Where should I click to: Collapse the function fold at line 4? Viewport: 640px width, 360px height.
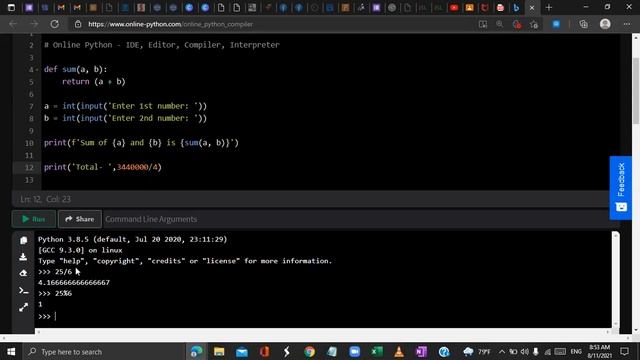[x=37, y=70]
